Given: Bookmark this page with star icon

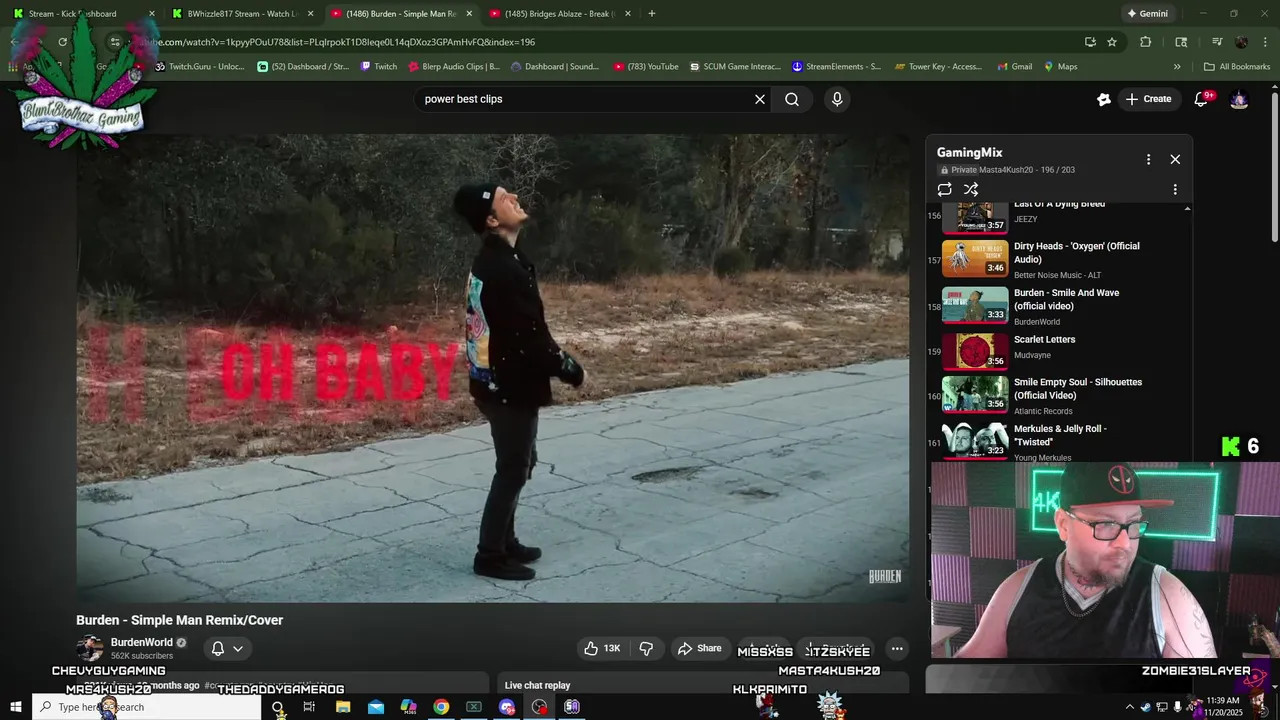Looking at the screenshot, I should pos(1112,42).
